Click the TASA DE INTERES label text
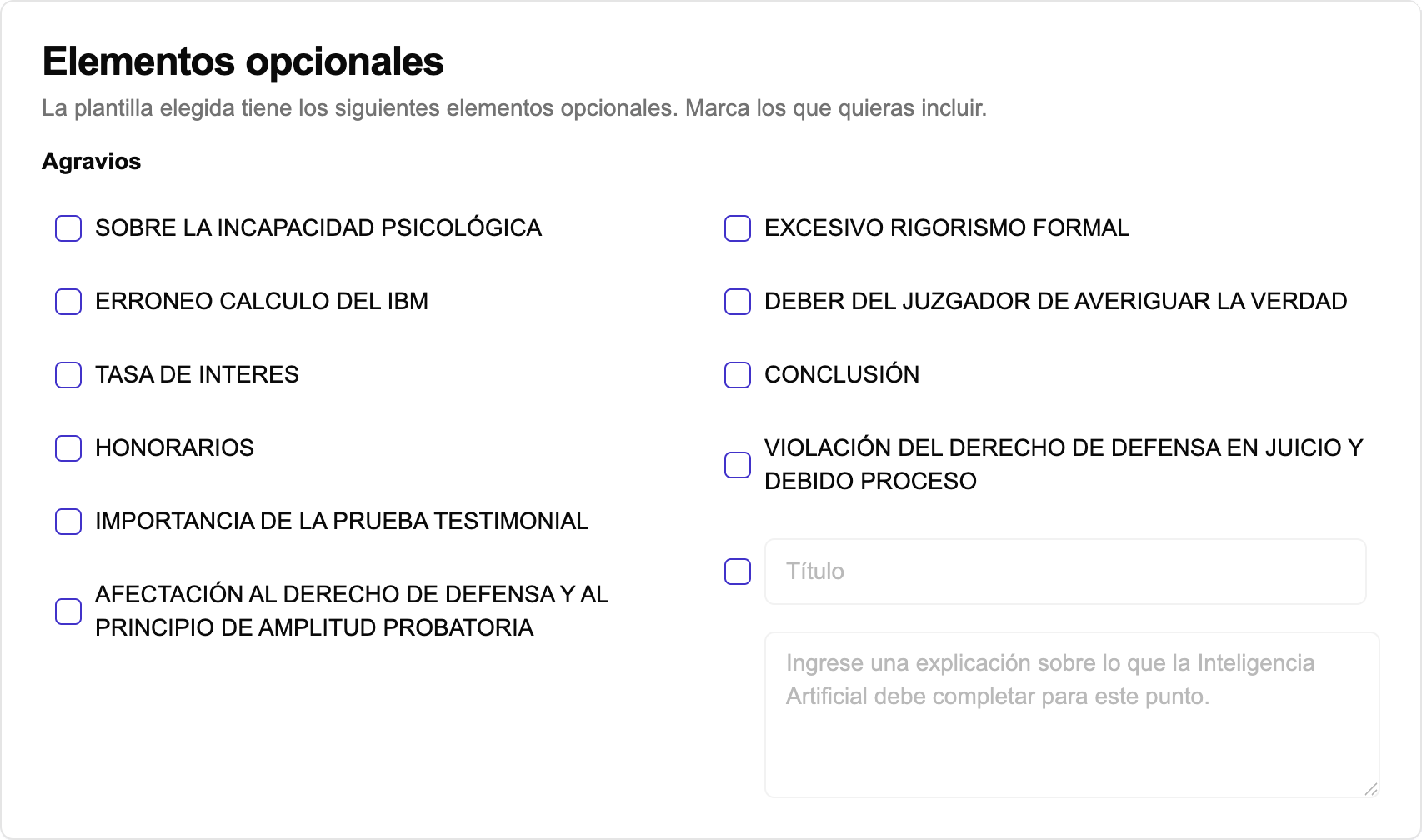The width and height of the screenshot is (1422, 840). pyautogui.click(x=197, y=375)
